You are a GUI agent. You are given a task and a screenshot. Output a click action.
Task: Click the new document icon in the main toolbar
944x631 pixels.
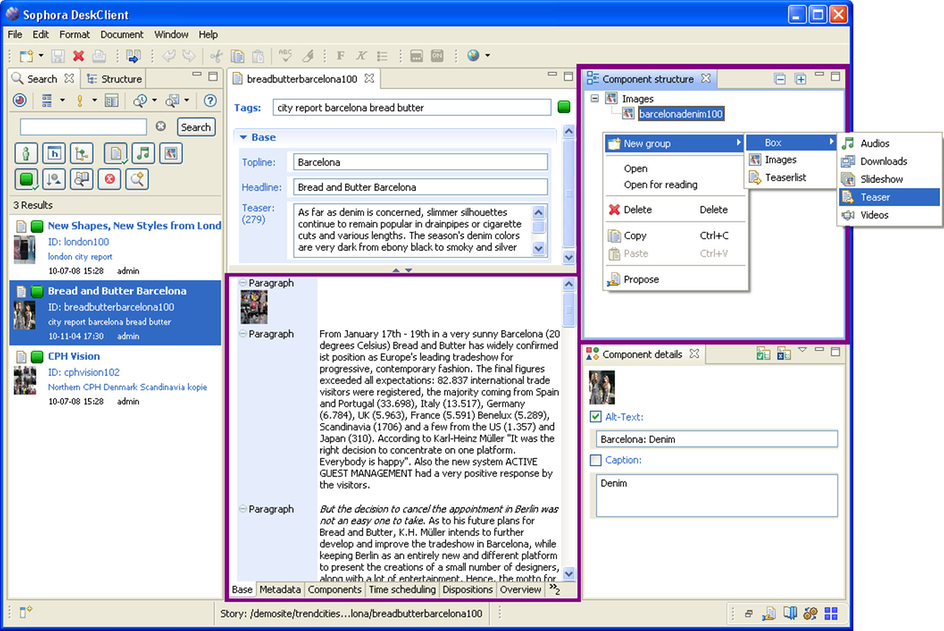point(26,56)
